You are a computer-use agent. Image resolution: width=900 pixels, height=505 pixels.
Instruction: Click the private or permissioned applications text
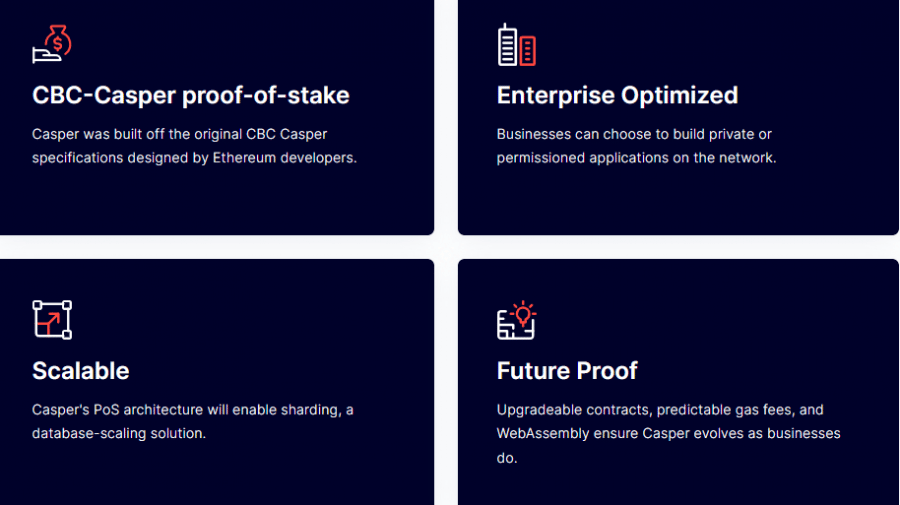(636, 146)
